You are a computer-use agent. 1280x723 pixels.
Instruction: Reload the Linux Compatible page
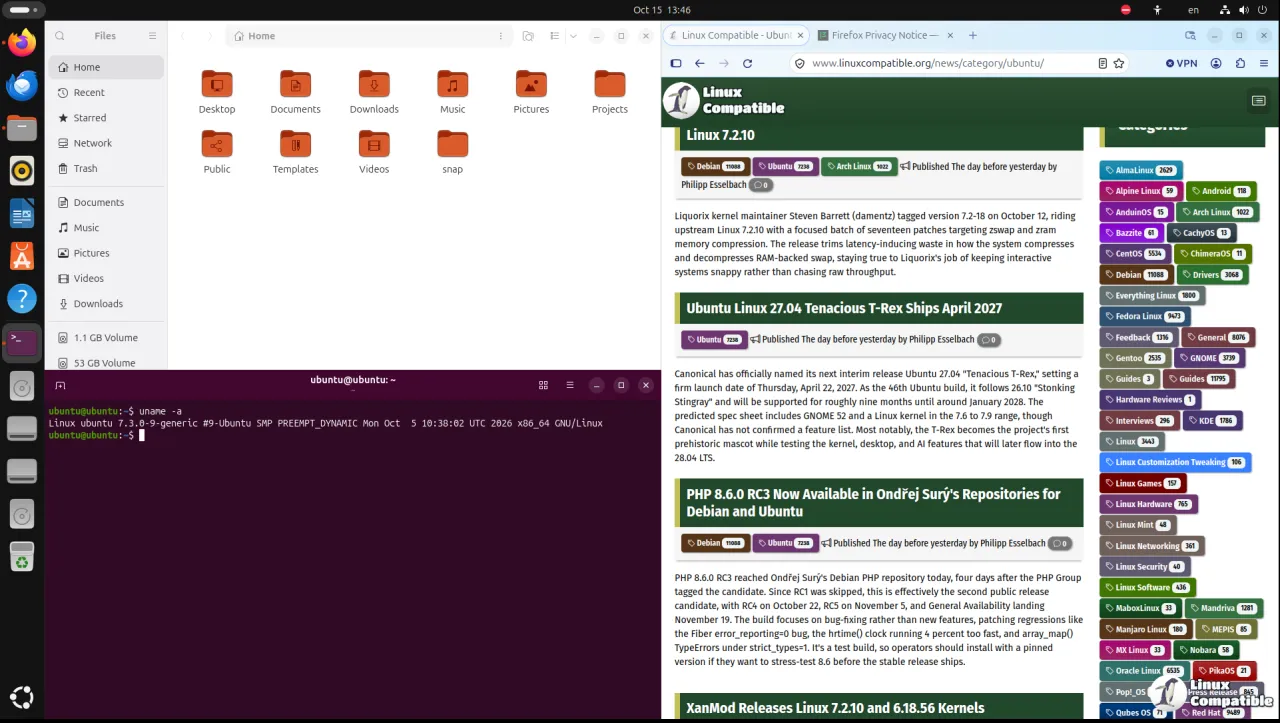[x=747, y=63]
